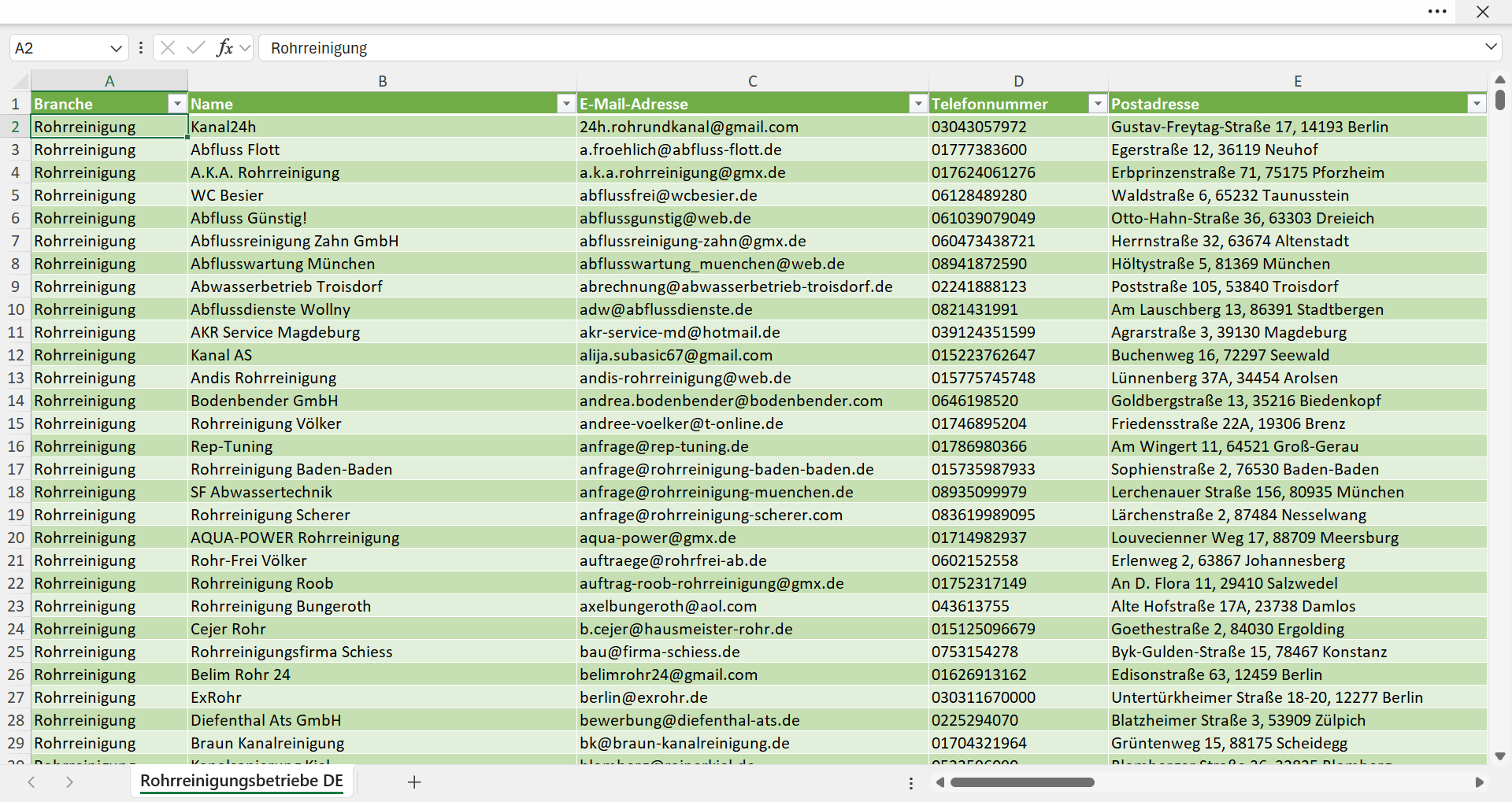Select email alija.subasic67@gmail.com

coord(753,355)
